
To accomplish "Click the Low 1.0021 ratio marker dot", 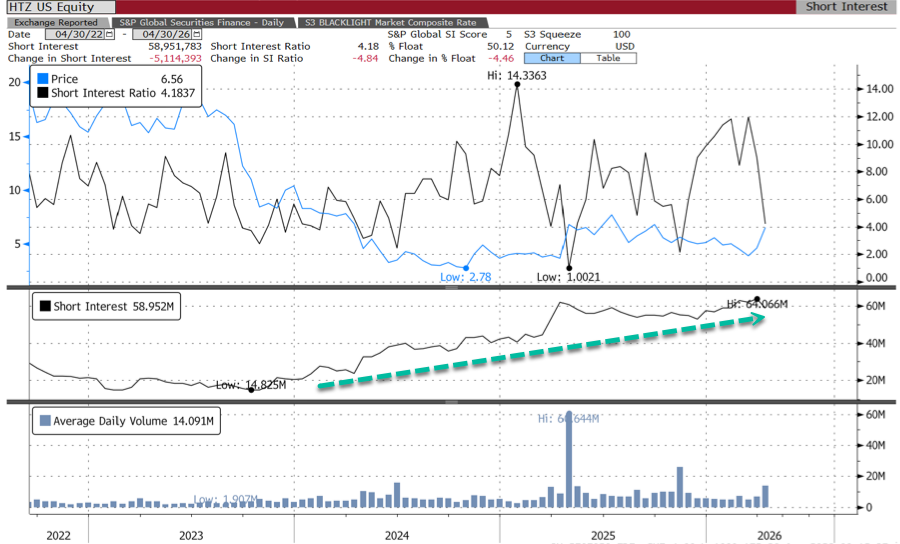I will (569, 267).
